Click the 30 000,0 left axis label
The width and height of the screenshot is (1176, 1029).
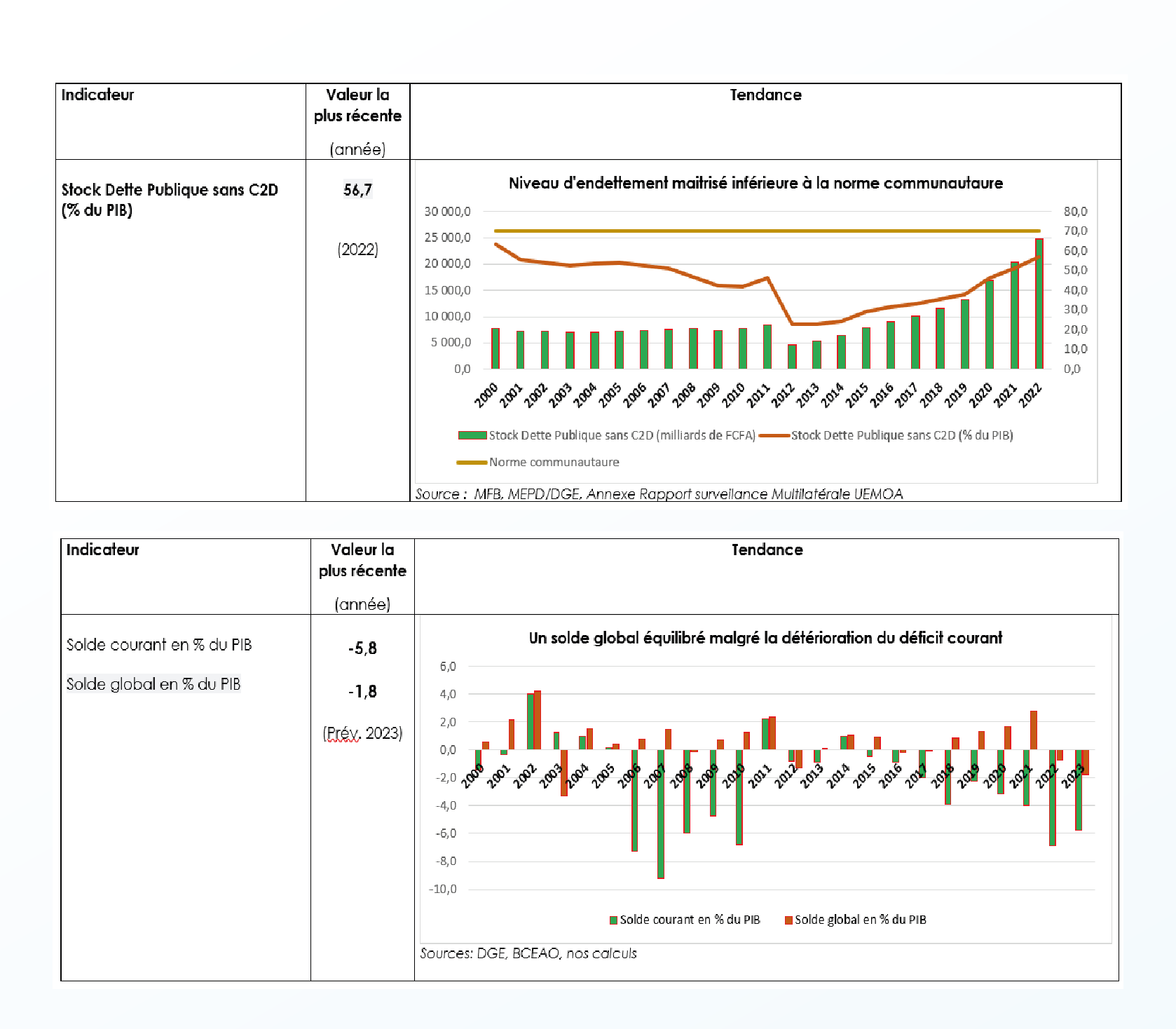coord(447,211)
